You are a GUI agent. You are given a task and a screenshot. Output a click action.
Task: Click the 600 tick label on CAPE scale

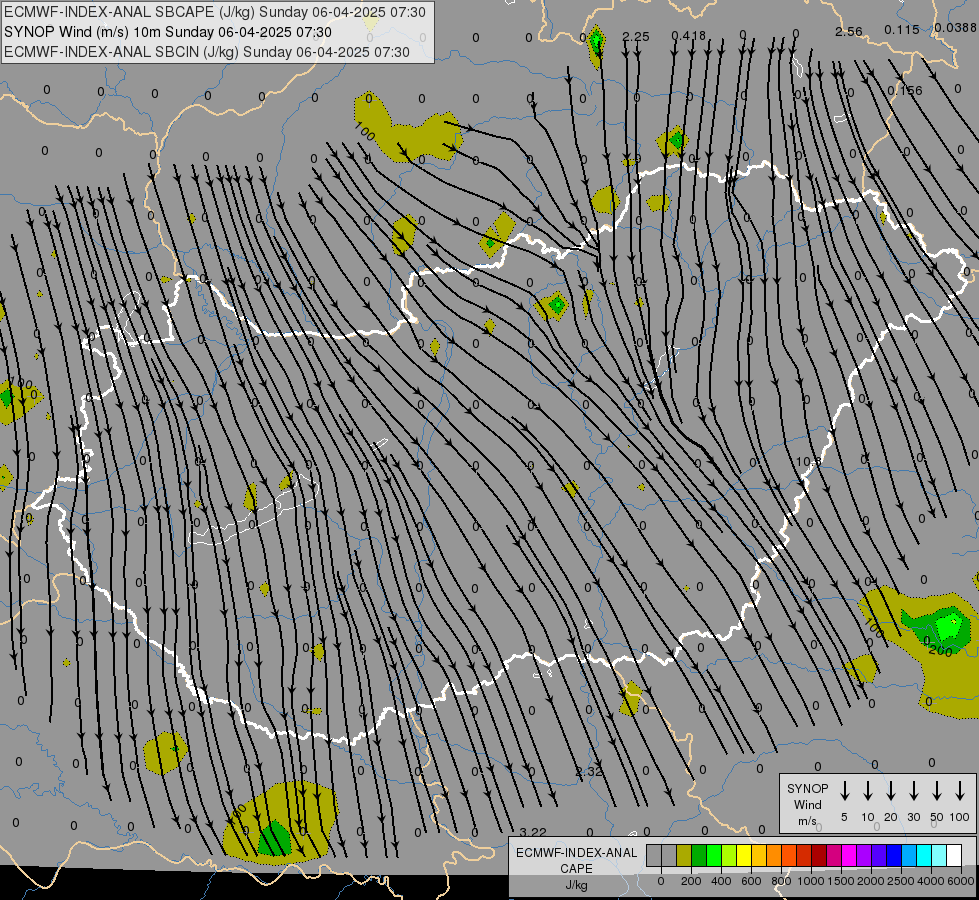click(x=751, y=881)
